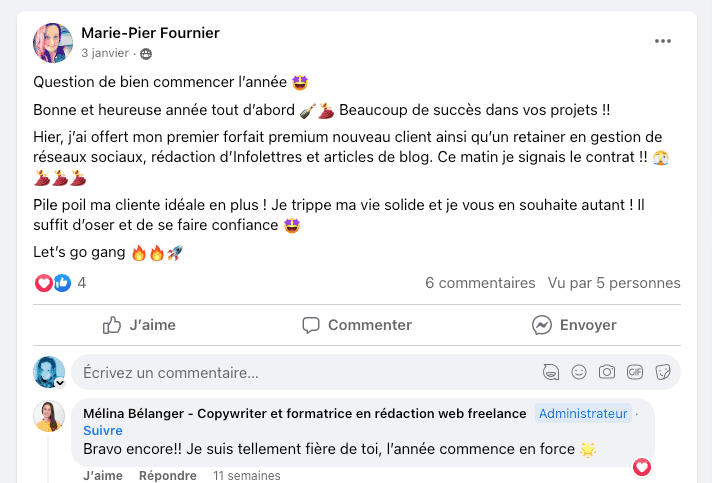The width and height of the screenshot is (712, 483).
Task: Click the avatar sticker icon in comment box
Action: coord(550,373)
